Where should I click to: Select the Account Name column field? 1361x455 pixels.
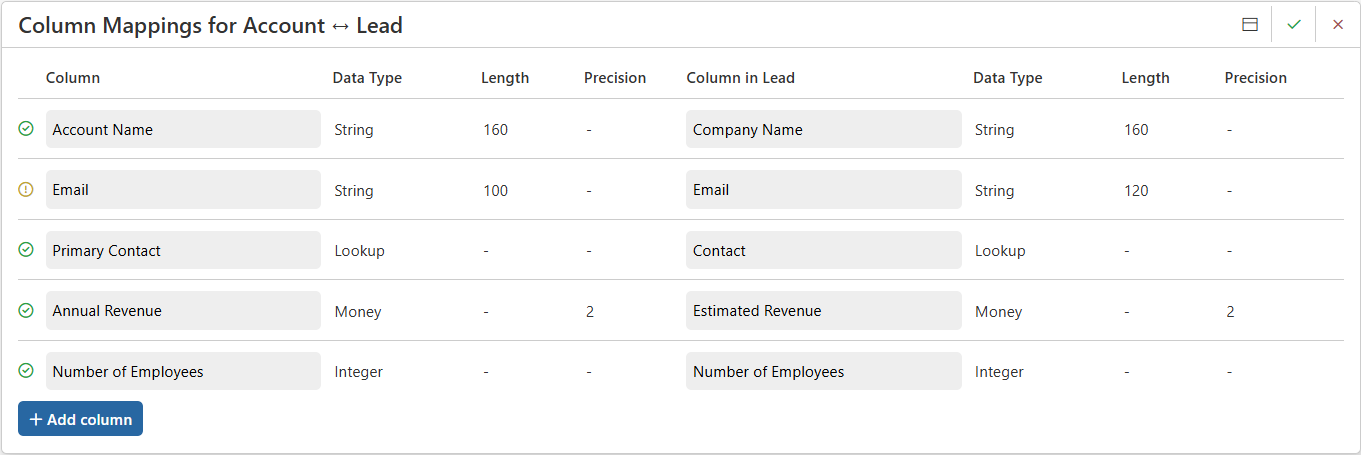[183, 129]
